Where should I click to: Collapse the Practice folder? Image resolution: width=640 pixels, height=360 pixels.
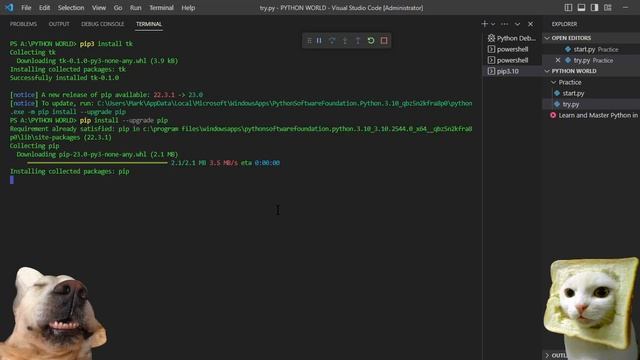tap(591, 82)
